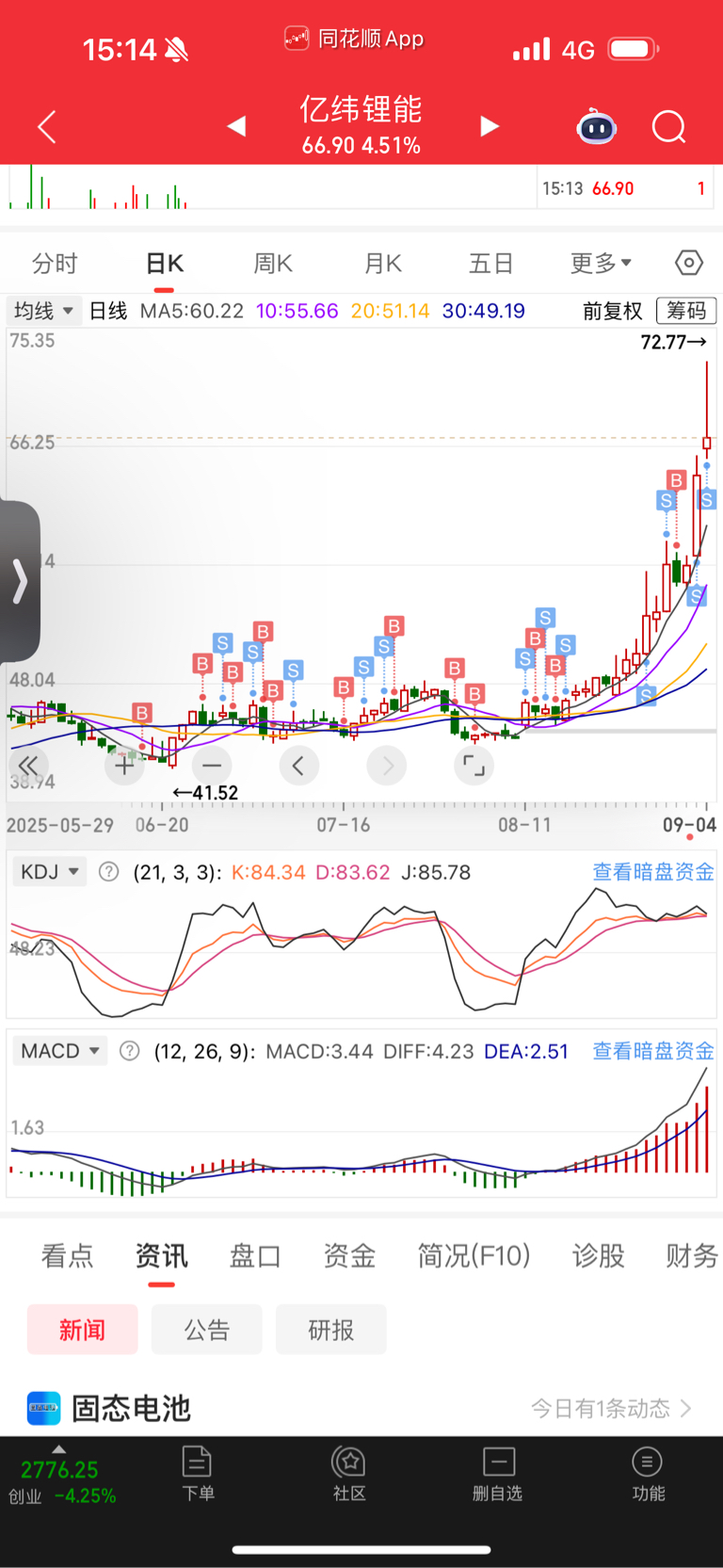Select 新闻 news filter
This screenshot has width=723, height=1568.
(83, 1330)
